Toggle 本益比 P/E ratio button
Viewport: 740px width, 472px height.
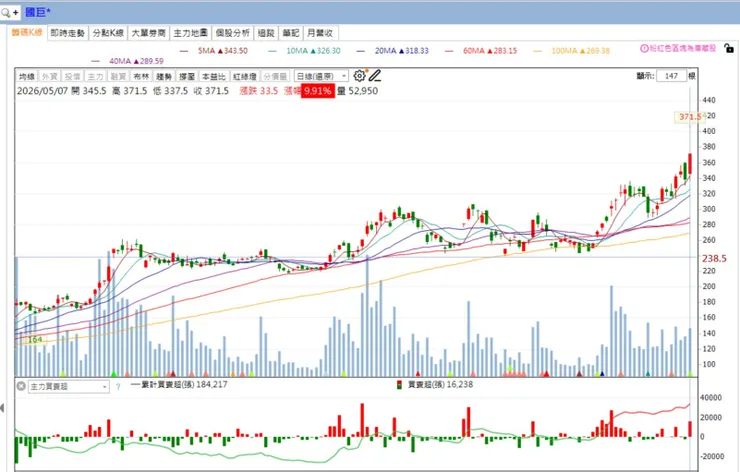point(213,76)
